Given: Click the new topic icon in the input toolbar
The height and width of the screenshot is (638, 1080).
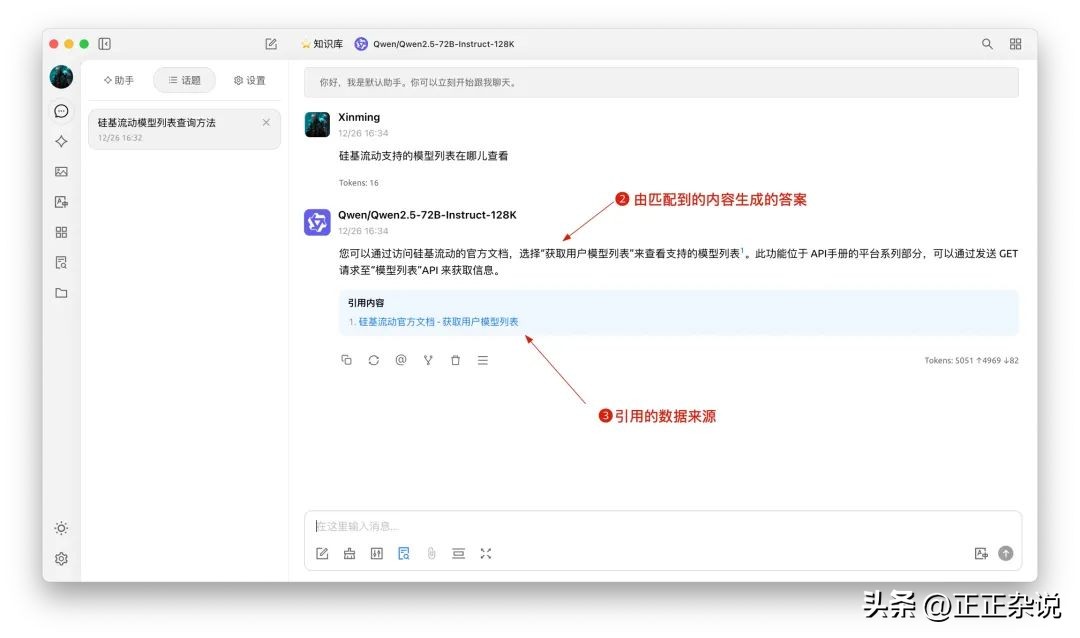Looking at the screenshot, I should pos(322,554).
